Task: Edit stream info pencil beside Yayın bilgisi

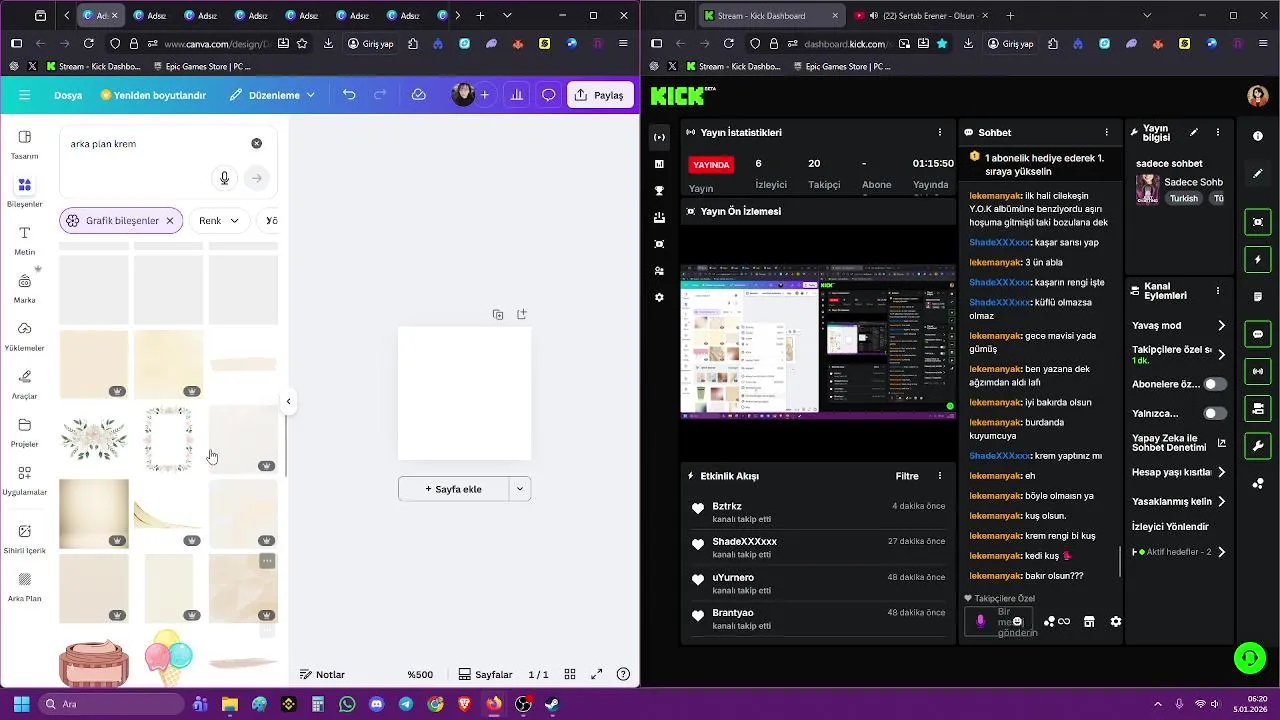Action: click(x=1193, y=132)
